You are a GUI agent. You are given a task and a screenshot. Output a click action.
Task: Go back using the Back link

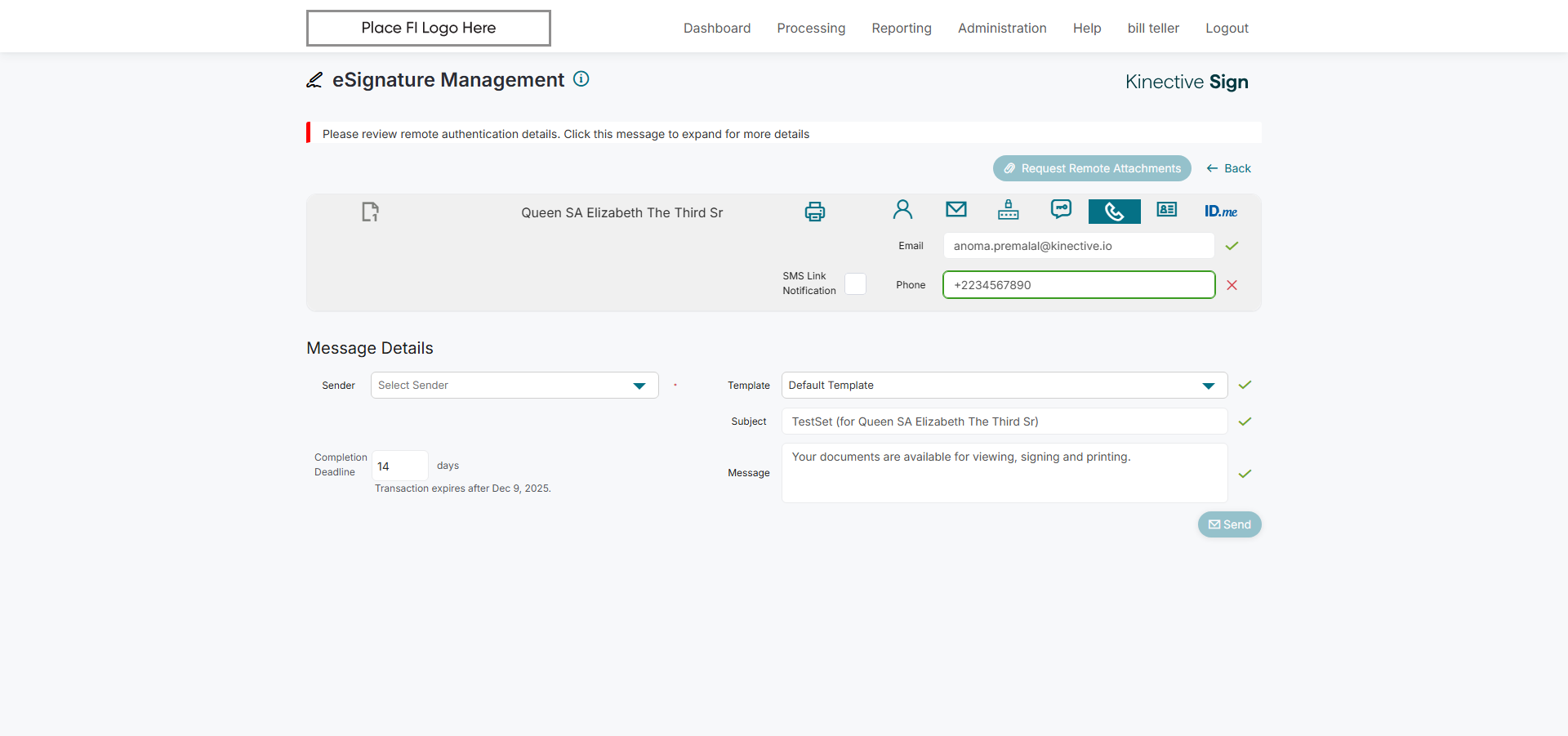(1228, 168)
